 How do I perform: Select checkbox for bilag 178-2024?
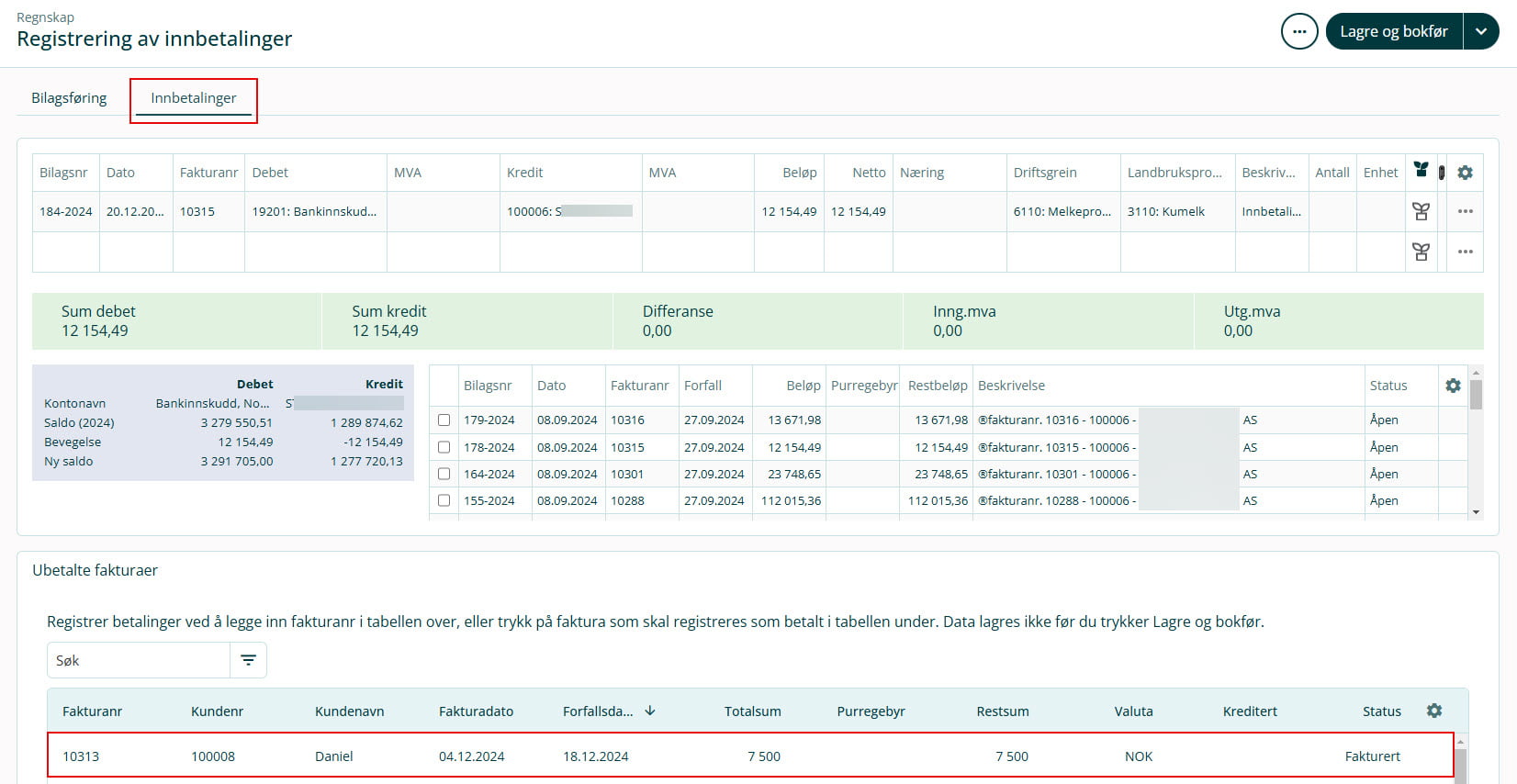pos(444,447)
